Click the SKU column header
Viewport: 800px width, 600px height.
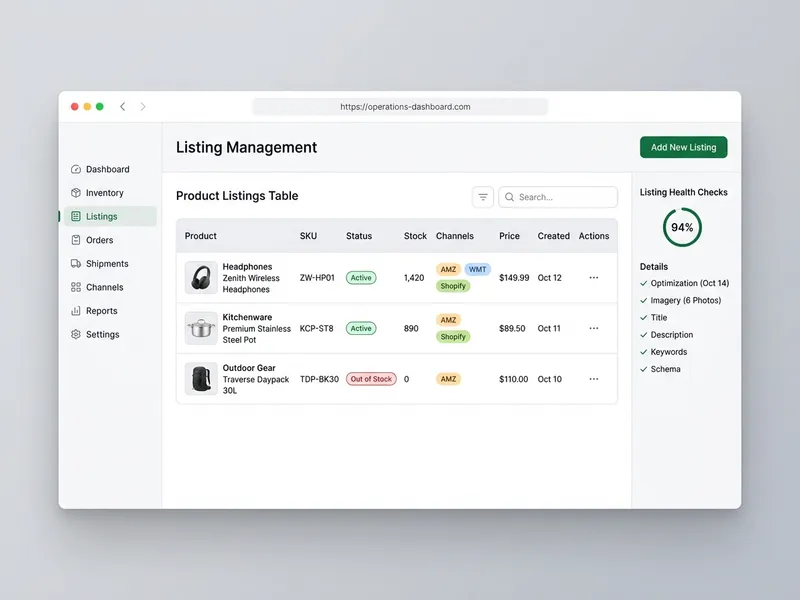308,236
